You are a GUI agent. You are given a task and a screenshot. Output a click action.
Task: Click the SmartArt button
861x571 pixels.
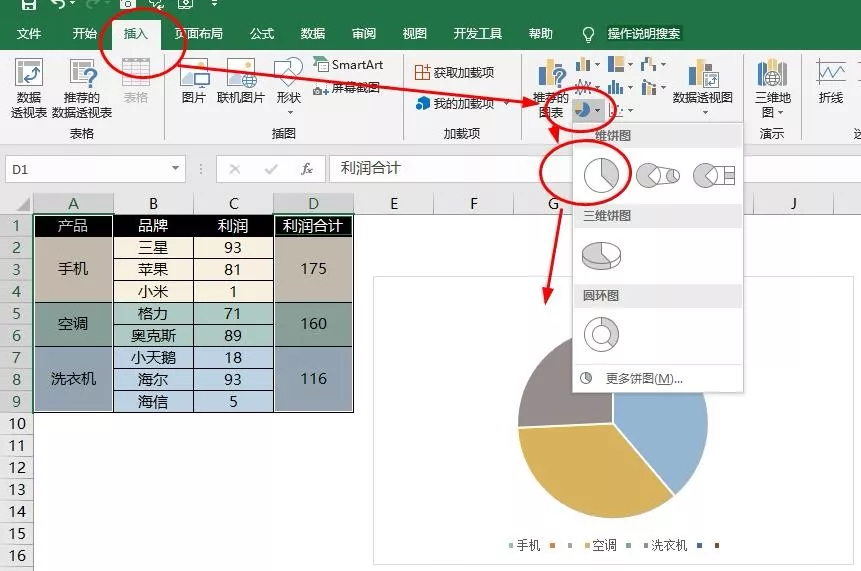click(348, 65)
